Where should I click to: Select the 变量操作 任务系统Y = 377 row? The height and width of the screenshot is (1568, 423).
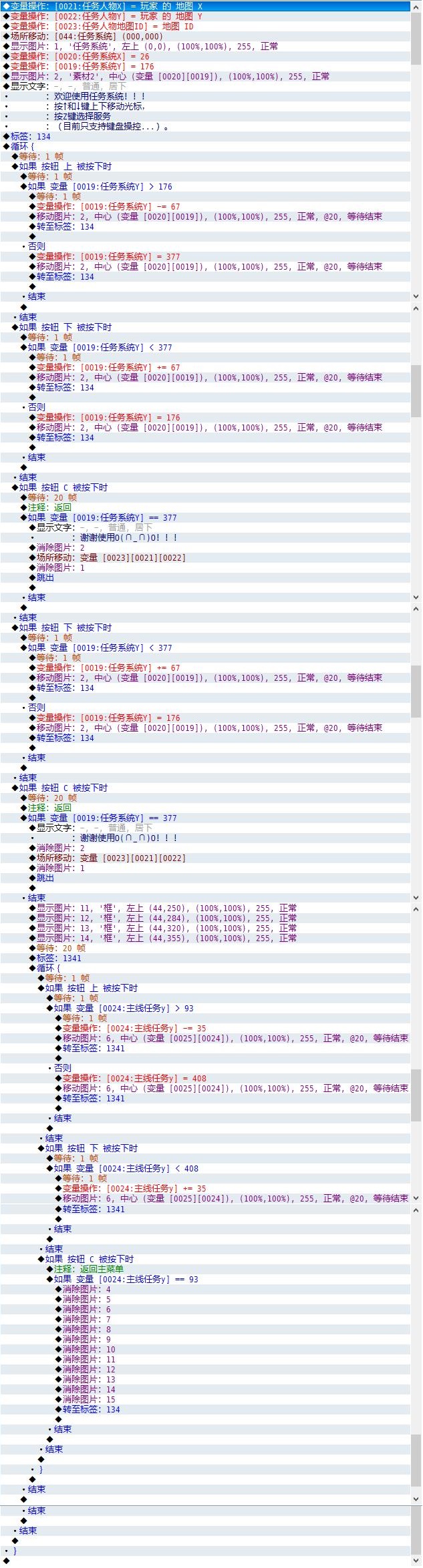click(205, 256)
